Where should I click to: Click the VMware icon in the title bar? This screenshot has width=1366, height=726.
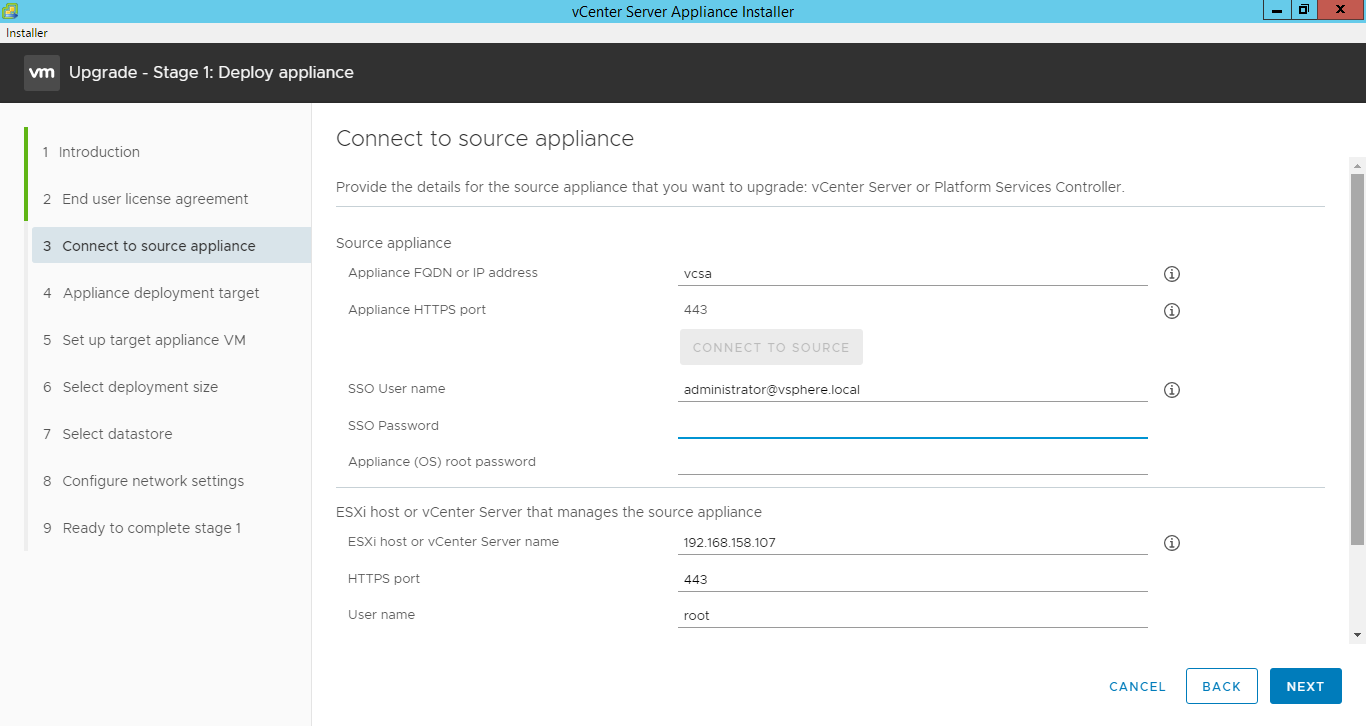pos(10,11)
